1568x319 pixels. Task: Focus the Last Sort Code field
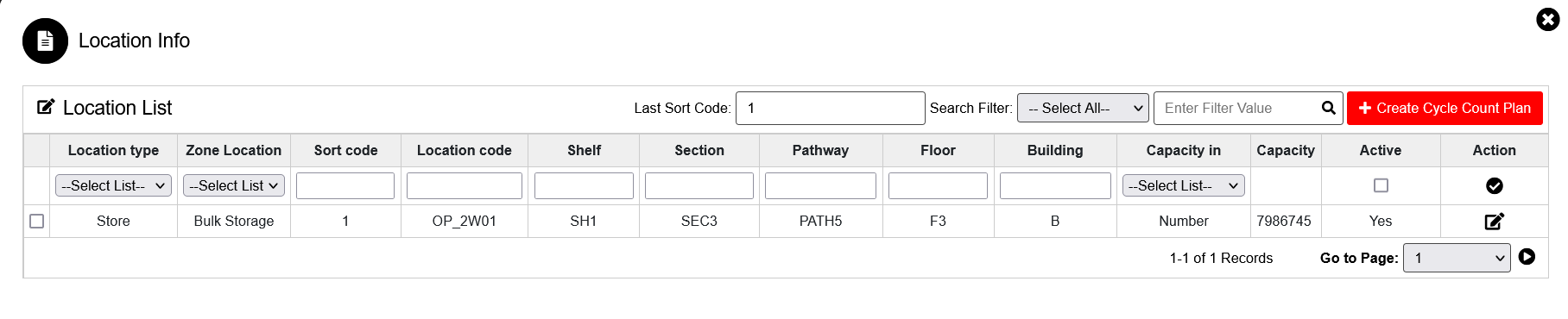(x=830, y=108)
